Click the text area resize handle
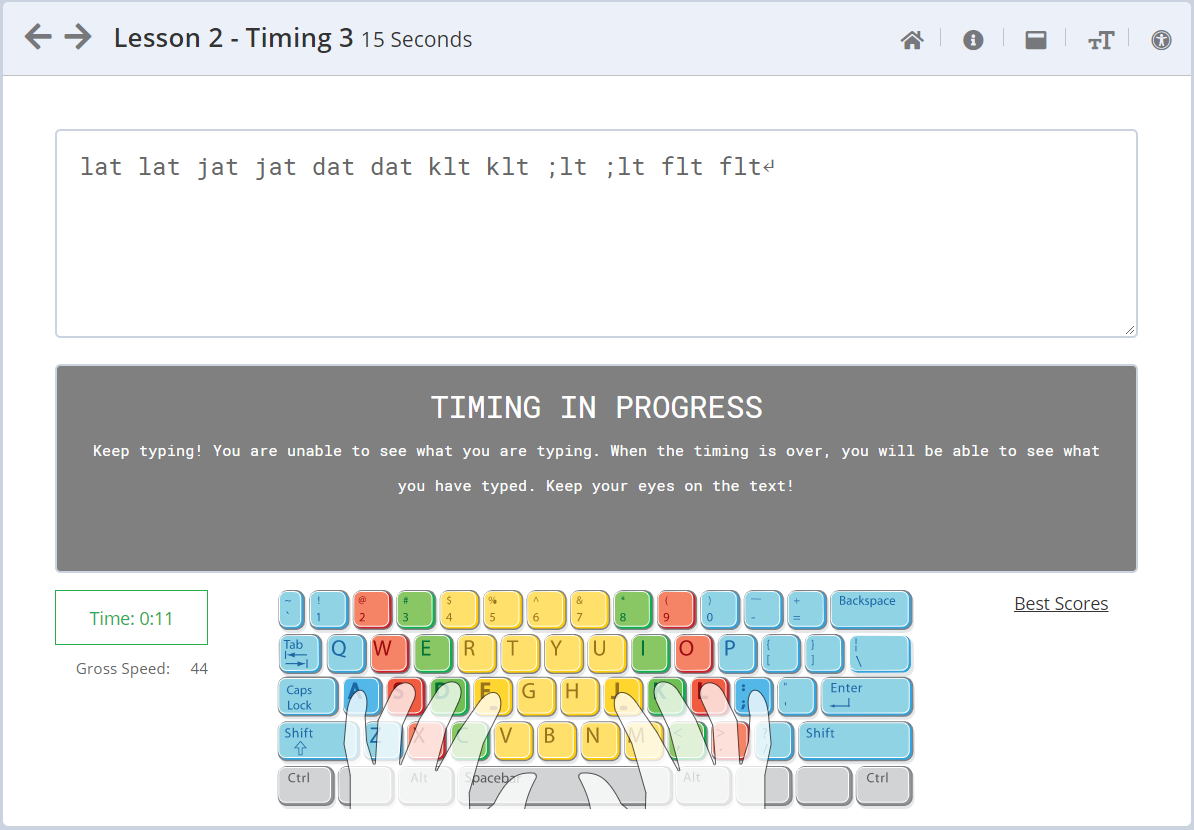The height and width of the screenshot is (830, 1194). click(1129, 330)
